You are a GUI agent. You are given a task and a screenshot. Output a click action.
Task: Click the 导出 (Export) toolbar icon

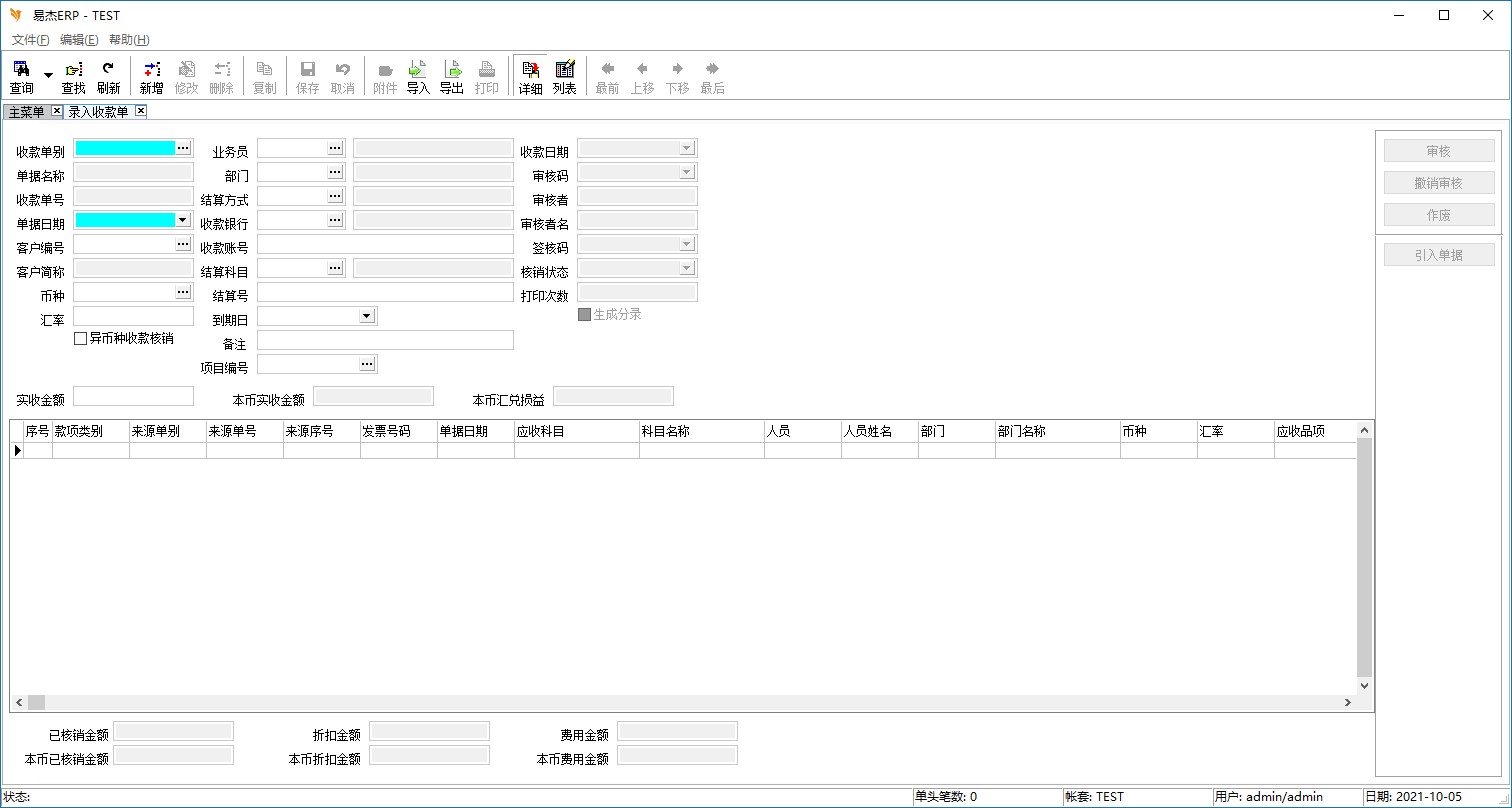pos(452,77)
